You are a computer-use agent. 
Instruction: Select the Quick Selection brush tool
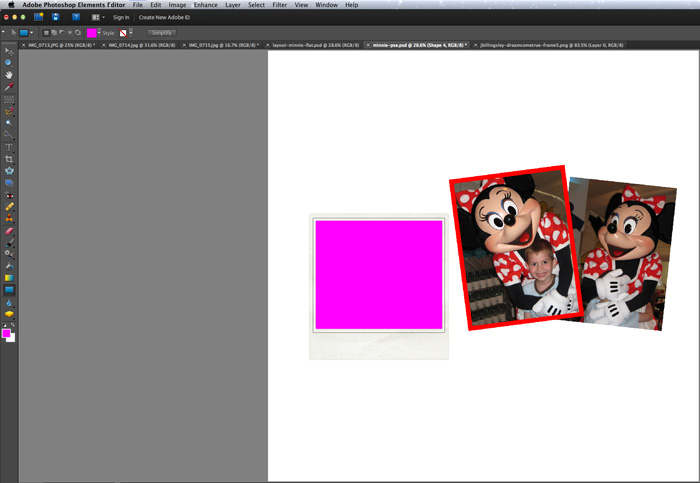(x=8, y=135)
